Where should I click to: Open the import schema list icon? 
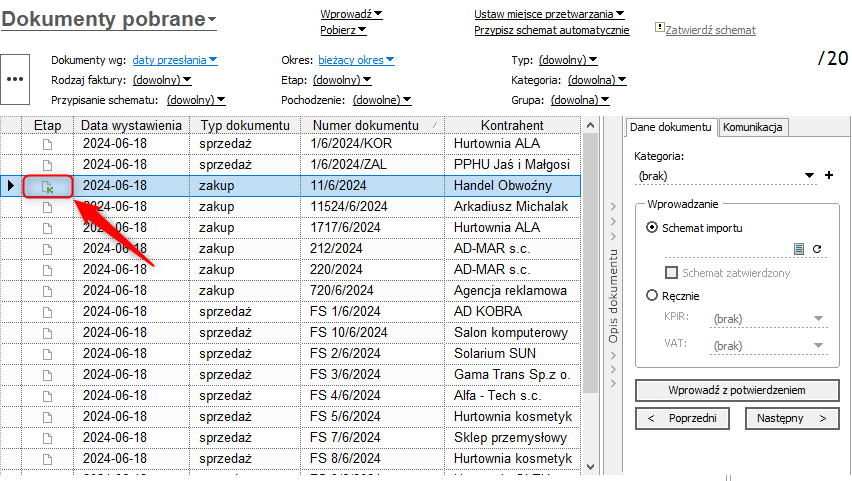(x=799, y=248)
